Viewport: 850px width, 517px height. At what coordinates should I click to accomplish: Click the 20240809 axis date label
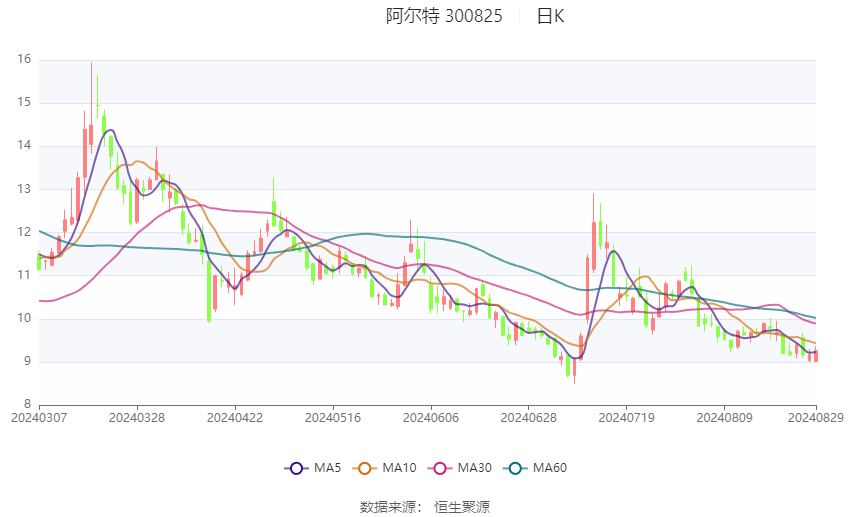point(724,418)
